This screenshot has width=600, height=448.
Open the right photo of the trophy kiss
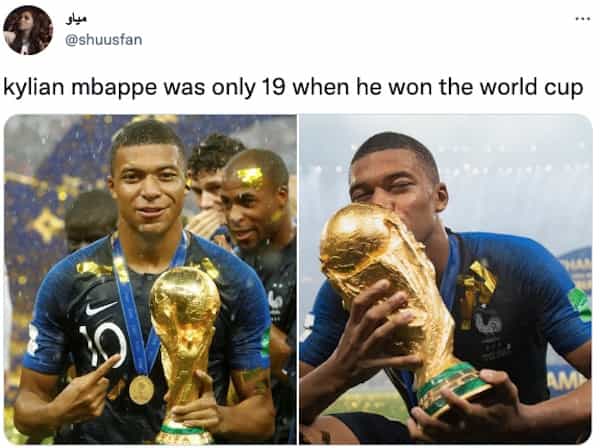(x=446, y=279)
